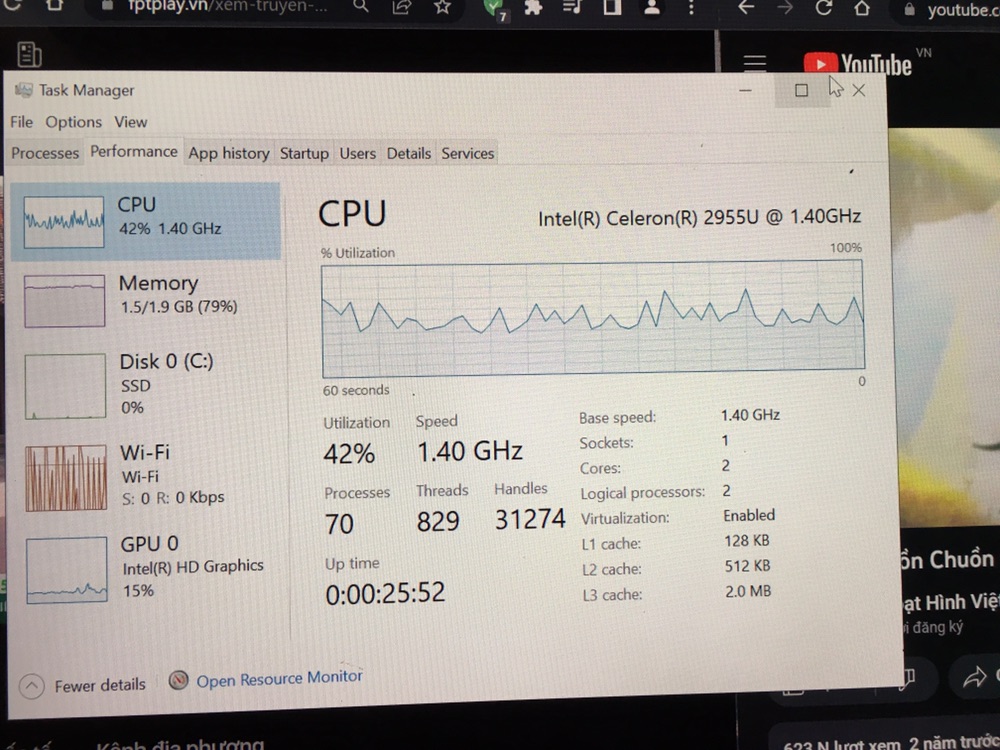Screen dimensions: 1000x750
Task: Click the Resource Monitor icon
Action: pos(179,680)
